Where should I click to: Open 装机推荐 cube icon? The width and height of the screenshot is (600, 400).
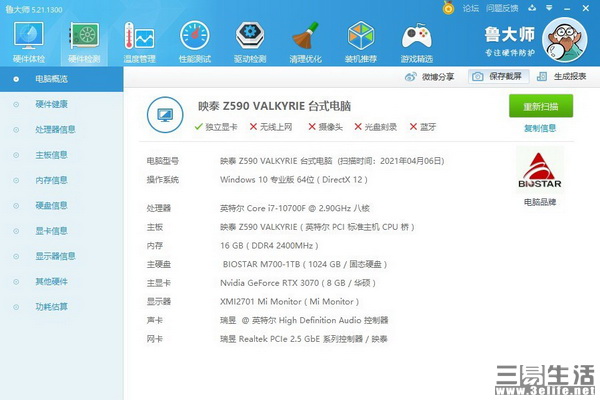[360, 42]
